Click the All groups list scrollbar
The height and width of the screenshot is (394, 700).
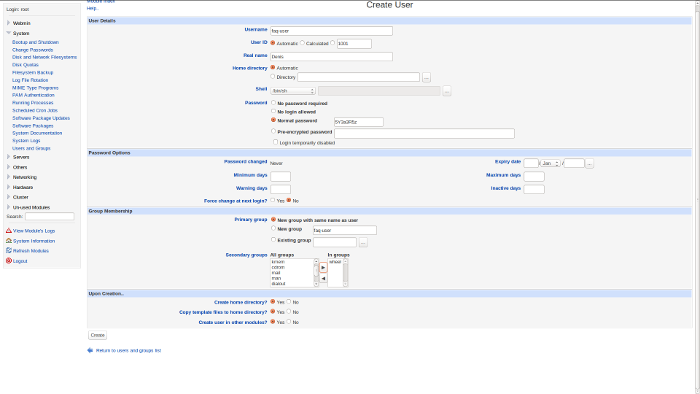(x=316, y=273)
